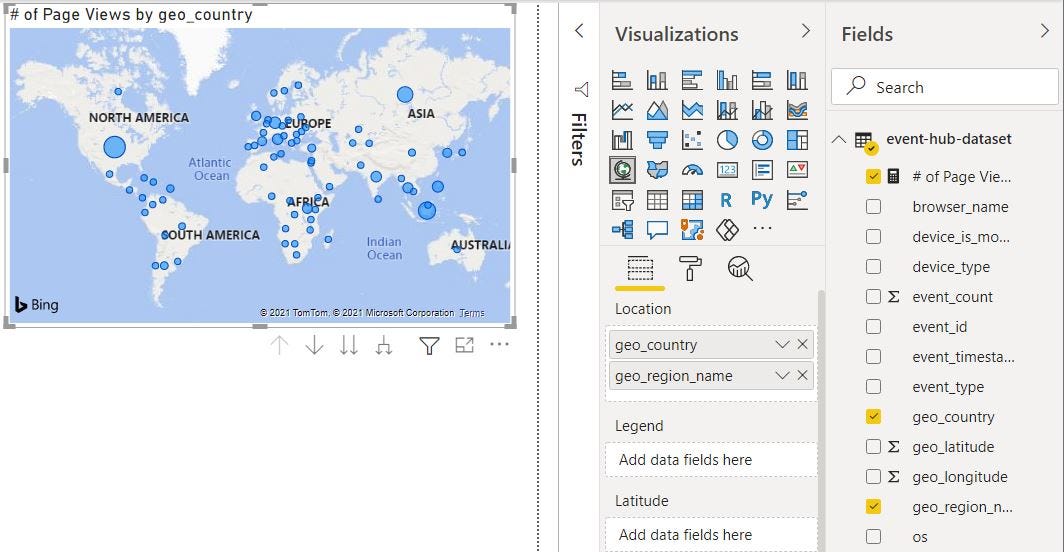Open the Analytics tab
The height and width of the screenshot is (552, 1064).
click(740, 267)
